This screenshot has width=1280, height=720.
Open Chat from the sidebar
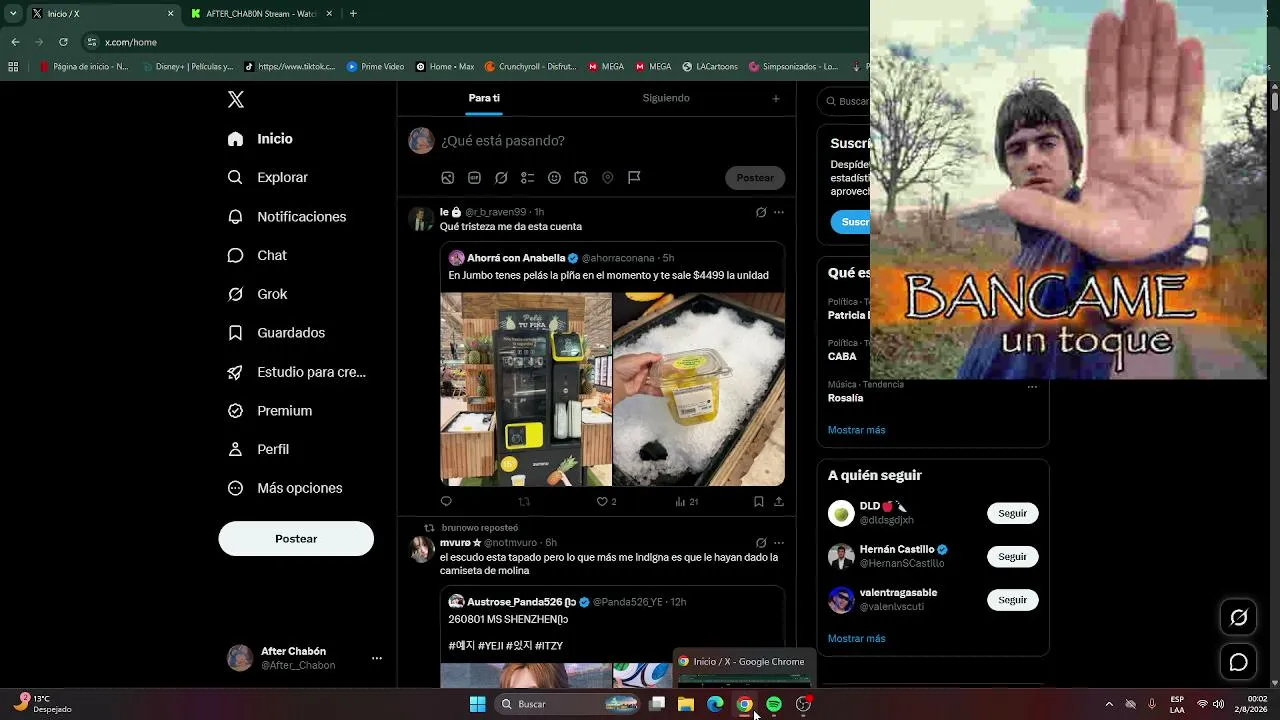coord(257,255)
